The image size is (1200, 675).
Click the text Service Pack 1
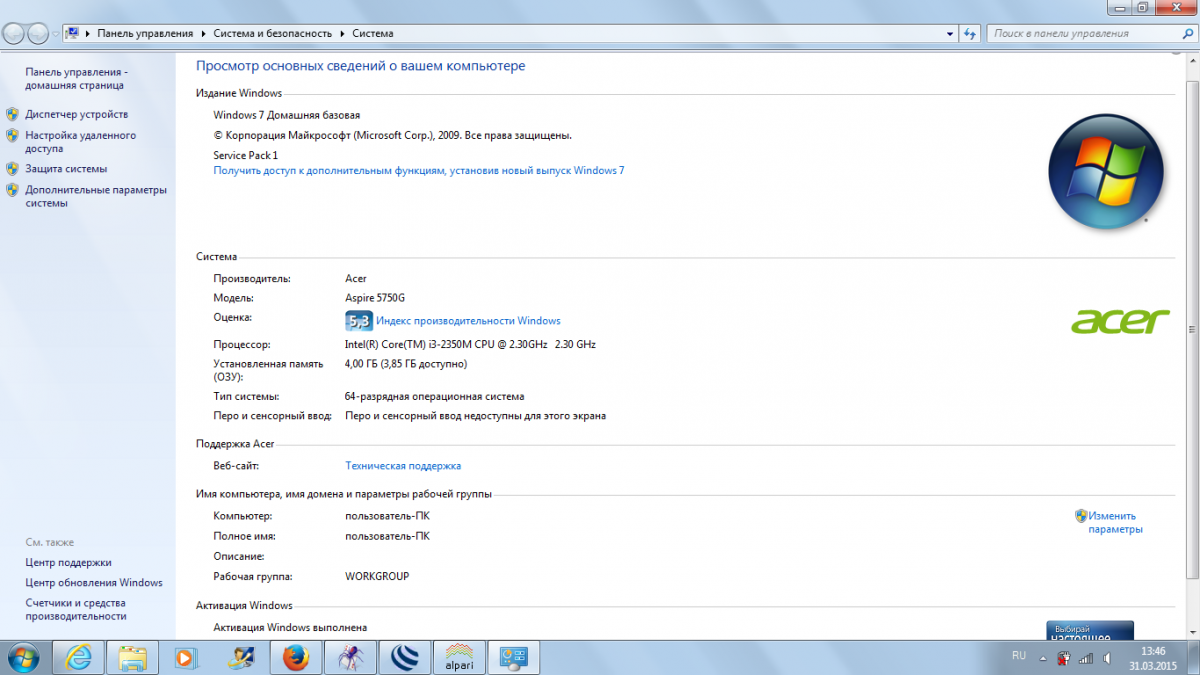click(x=246, y=155)
